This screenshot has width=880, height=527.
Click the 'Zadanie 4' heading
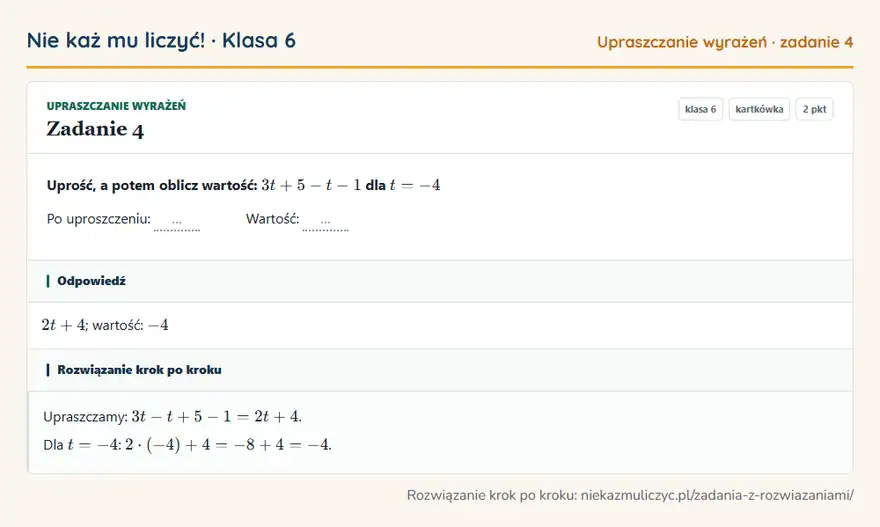[95, 130]
